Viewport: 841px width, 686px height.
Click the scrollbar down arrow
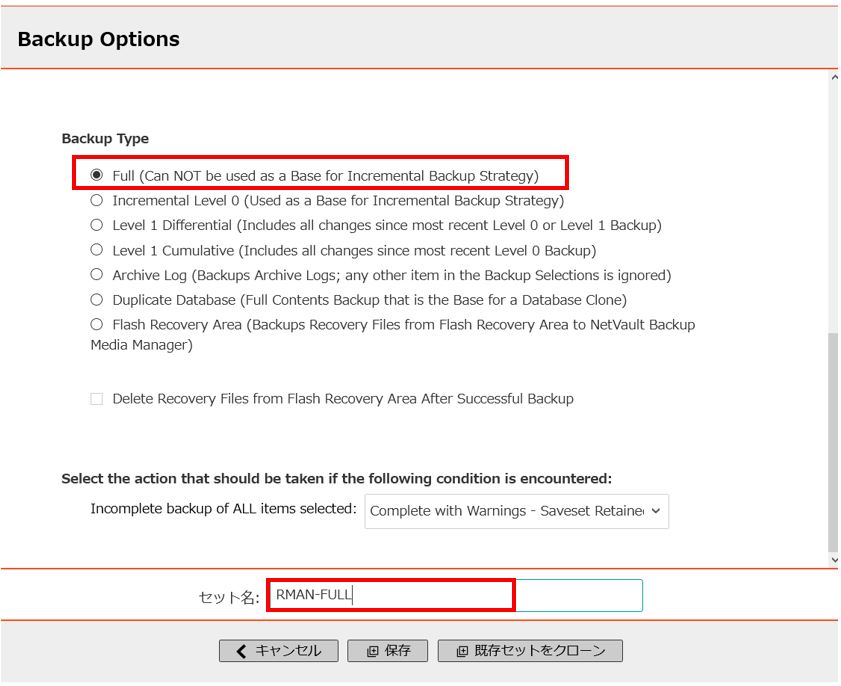pos(834,560)
